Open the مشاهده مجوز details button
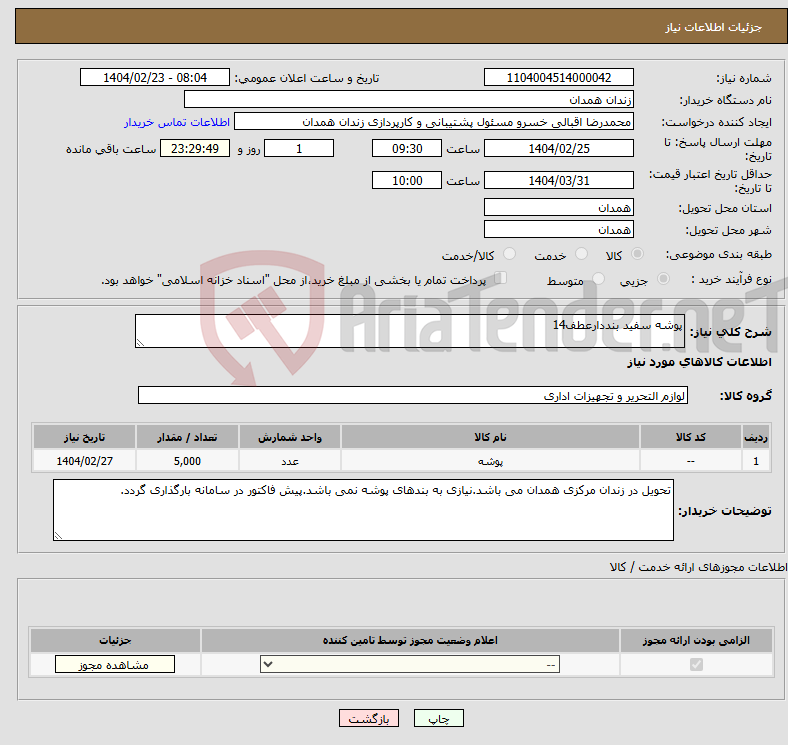The width and height of the screenshot is (788, 745). point(114,664)
